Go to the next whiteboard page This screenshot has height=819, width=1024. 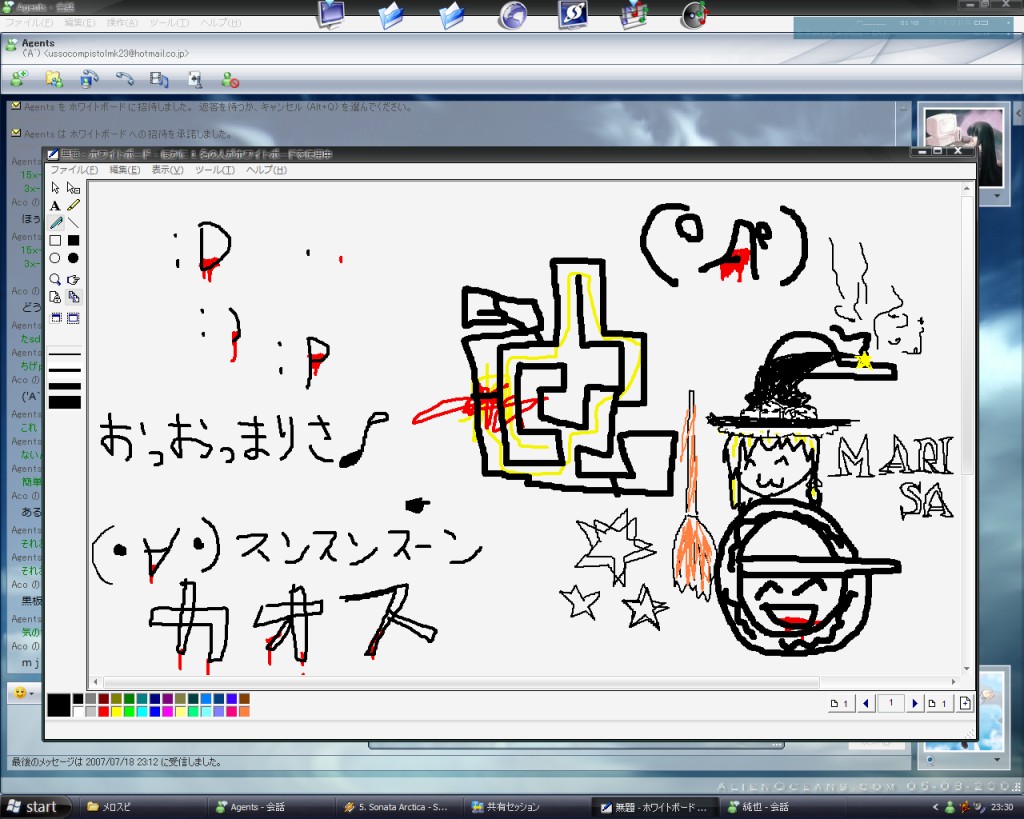pyautogui.click(x=914, y=703)
